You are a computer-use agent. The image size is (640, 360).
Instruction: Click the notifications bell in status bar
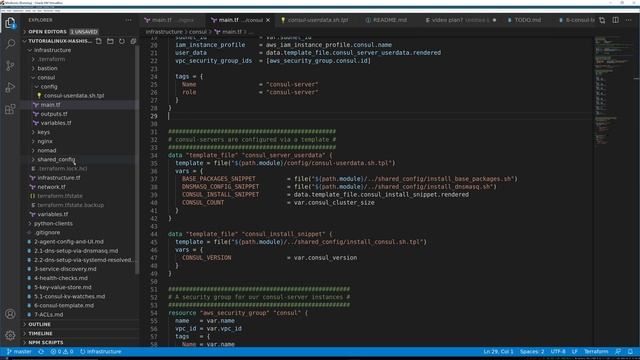[630, 351]
